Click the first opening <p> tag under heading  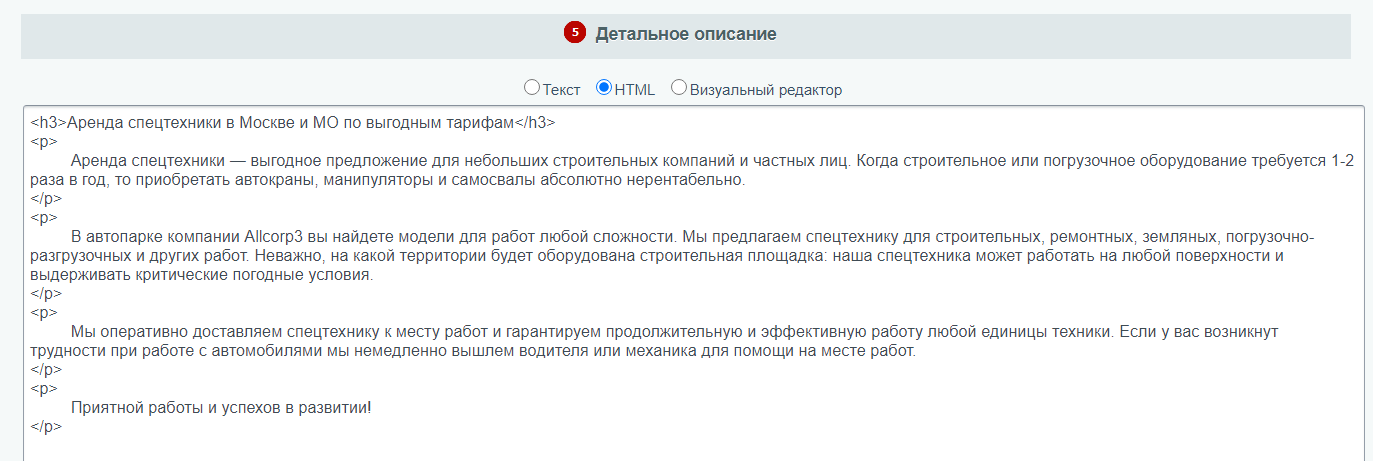coord(44,142)
